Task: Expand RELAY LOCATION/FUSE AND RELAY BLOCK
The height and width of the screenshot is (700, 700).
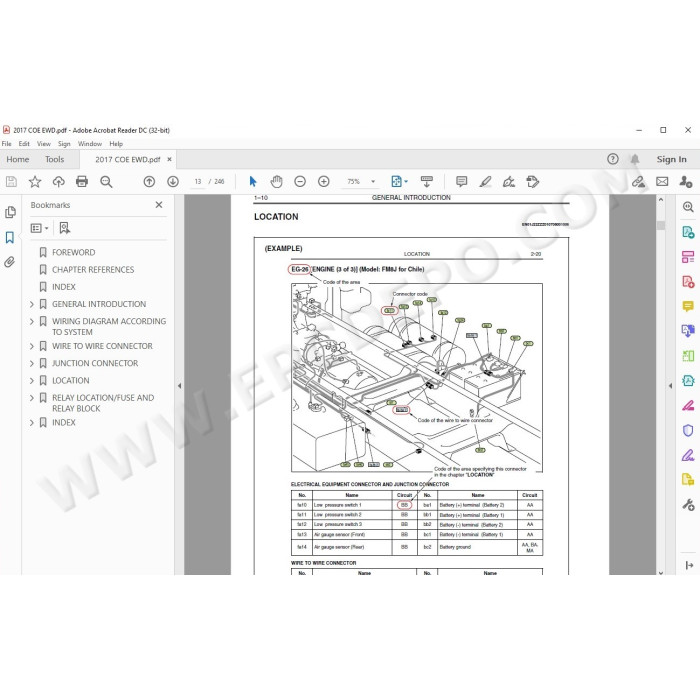Action: 32,398
